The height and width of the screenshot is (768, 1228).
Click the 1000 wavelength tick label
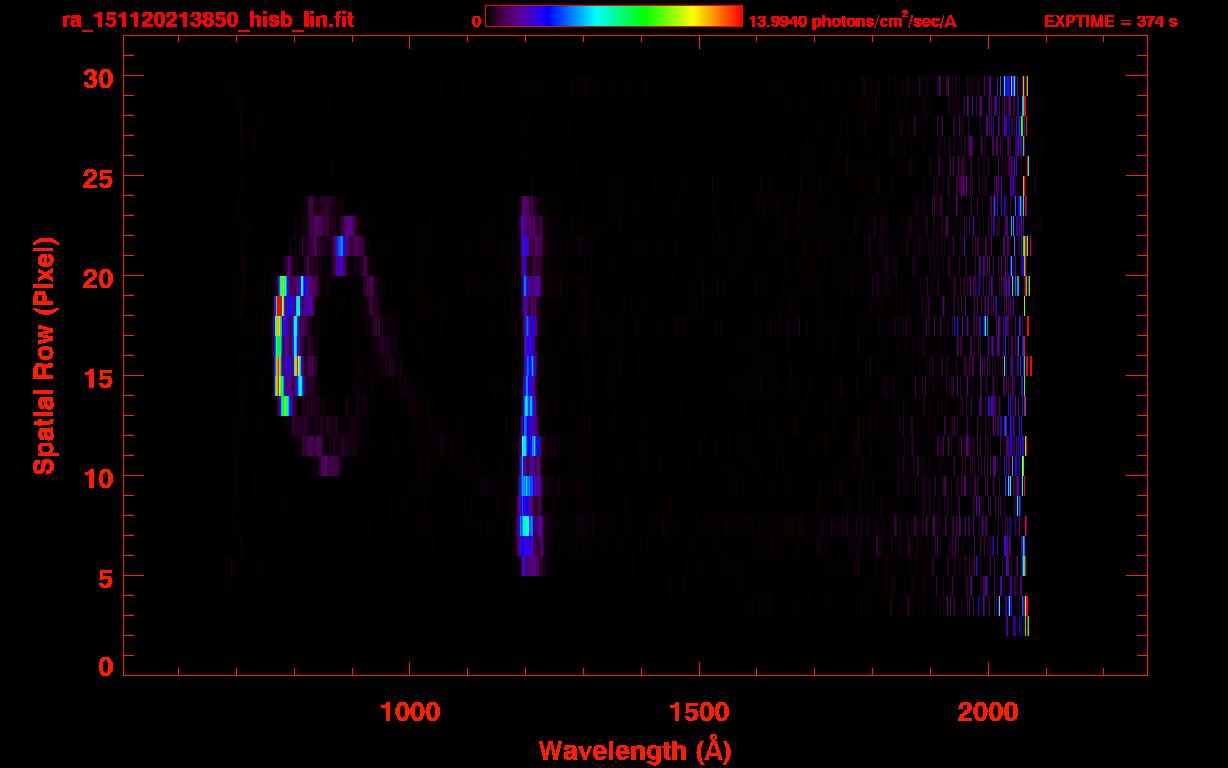pyautogui.click(x=410, y=712)
